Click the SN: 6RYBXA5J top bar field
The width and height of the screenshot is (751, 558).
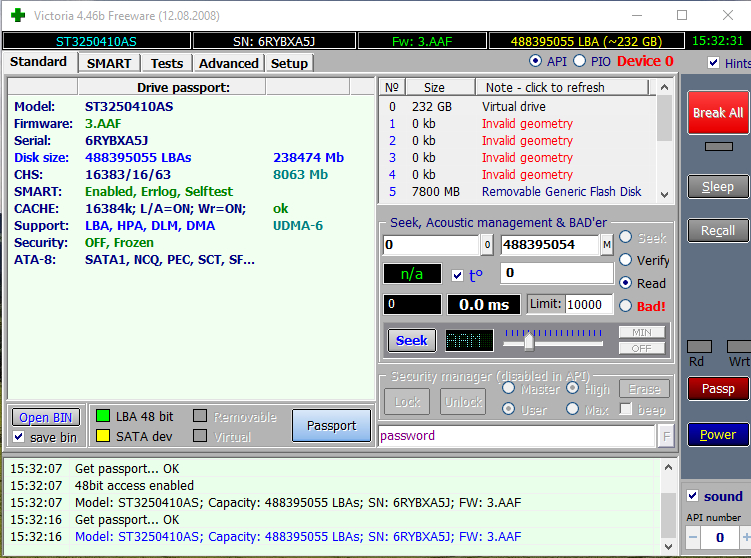point(274,42)
